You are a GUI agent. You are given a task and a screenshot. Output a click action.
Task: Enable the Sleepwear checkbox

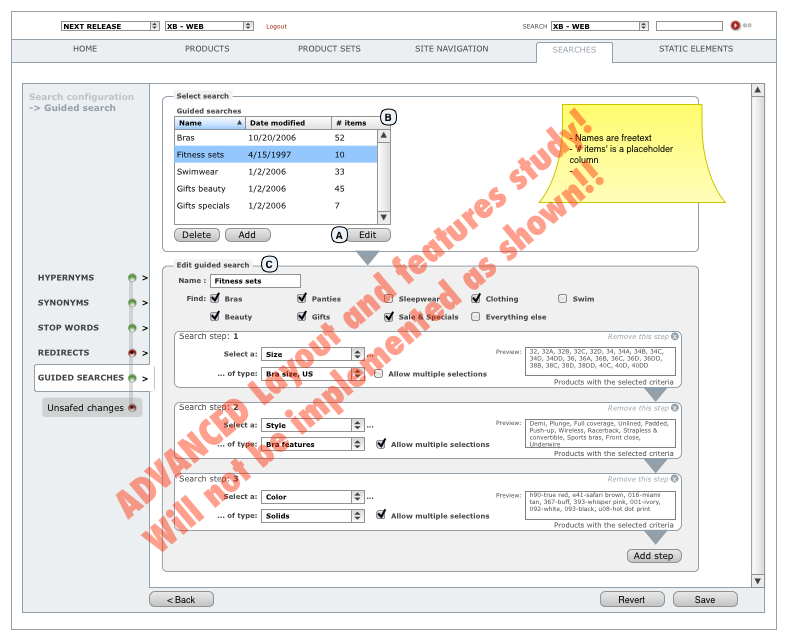point(388,299)
